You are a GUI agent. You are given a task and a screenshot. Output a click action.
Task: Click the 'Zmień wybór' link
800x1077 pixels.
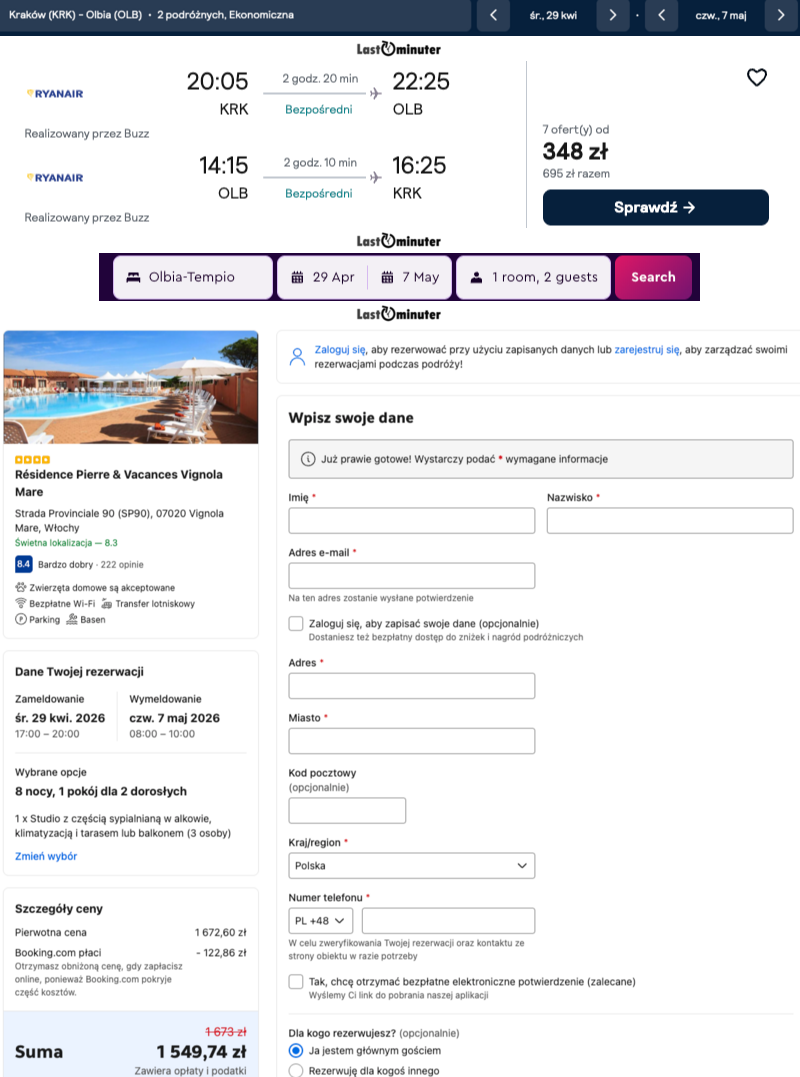coord(46,856)
